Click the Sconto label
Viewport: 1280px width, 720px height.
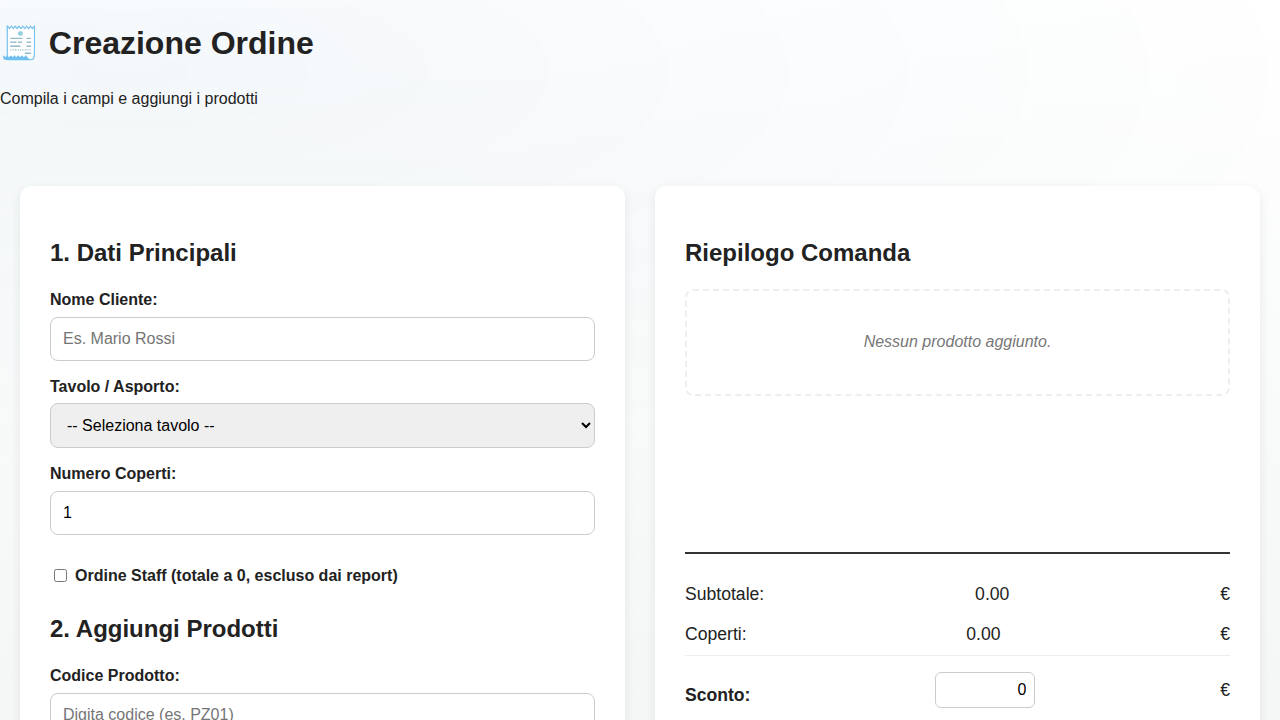point(717,695)
